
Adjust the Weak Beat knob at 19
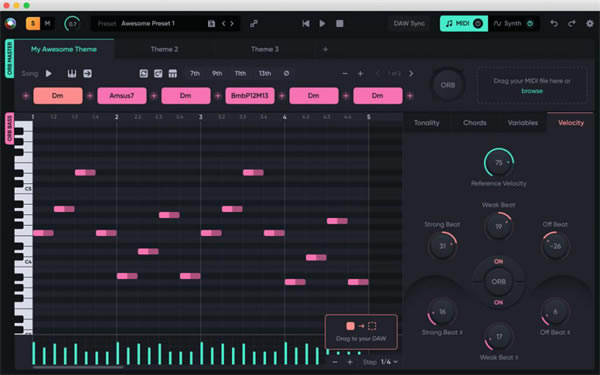[x=499, y=227]
